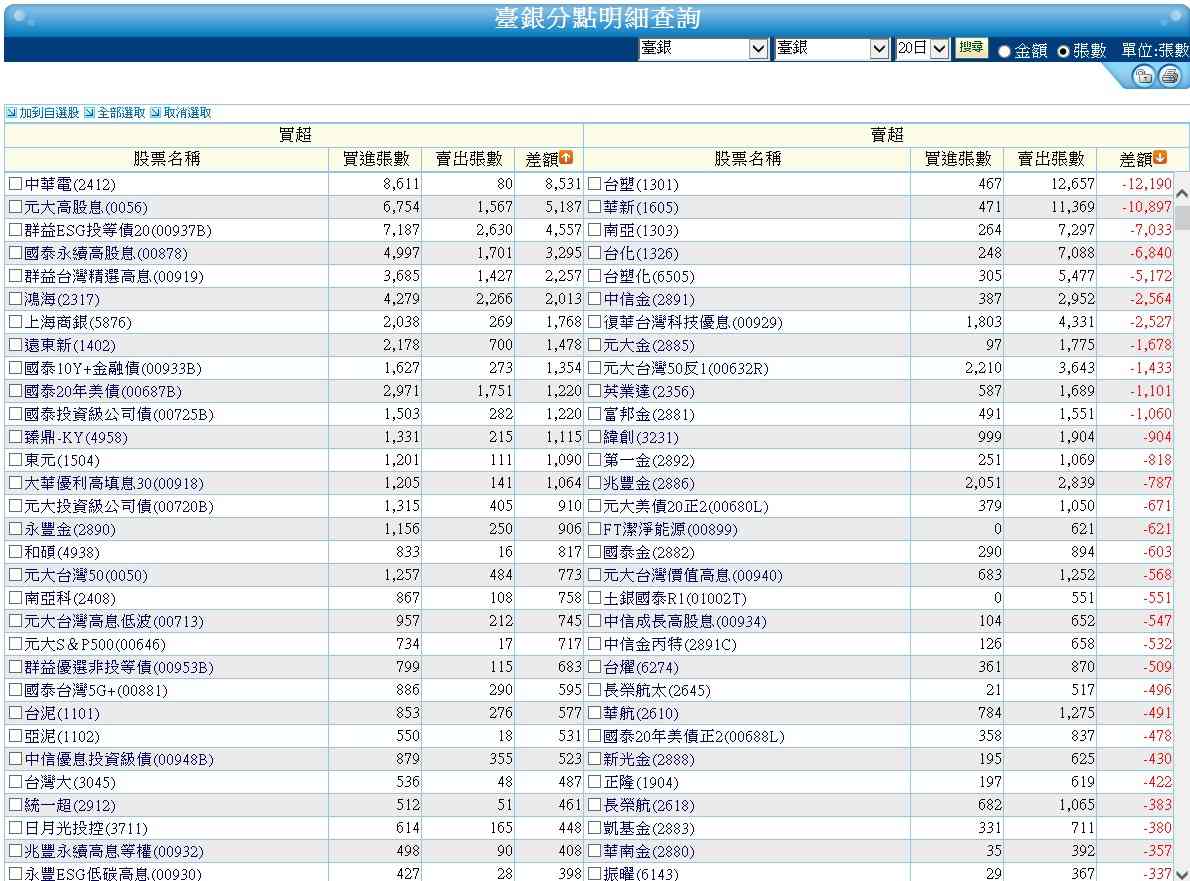This screenshot has width=1190, height=881.
Task: Click 買進張數 column header in 買超
Action: (376, 159)
